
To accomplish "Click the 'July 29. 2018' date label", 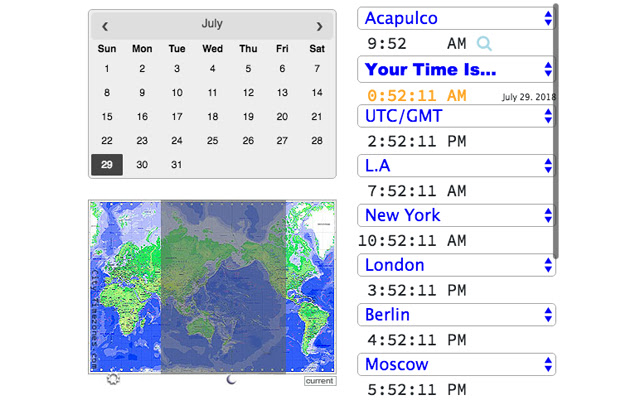I will [529, 97].
